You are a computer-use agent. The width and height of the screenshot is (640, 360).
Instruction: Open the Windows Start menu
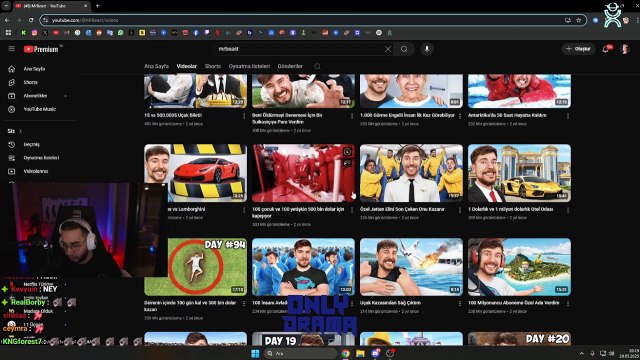[256, 353]
